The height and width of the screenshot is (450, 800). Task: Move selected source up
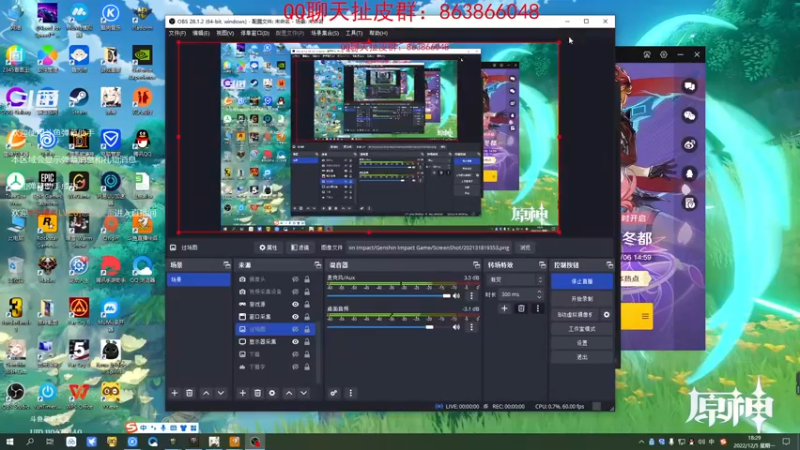tap(289, 393)
